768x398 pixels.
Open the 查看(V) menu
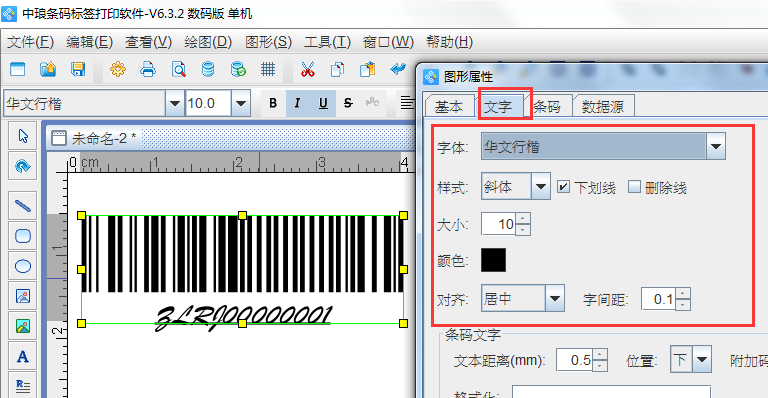pos(148,42)
